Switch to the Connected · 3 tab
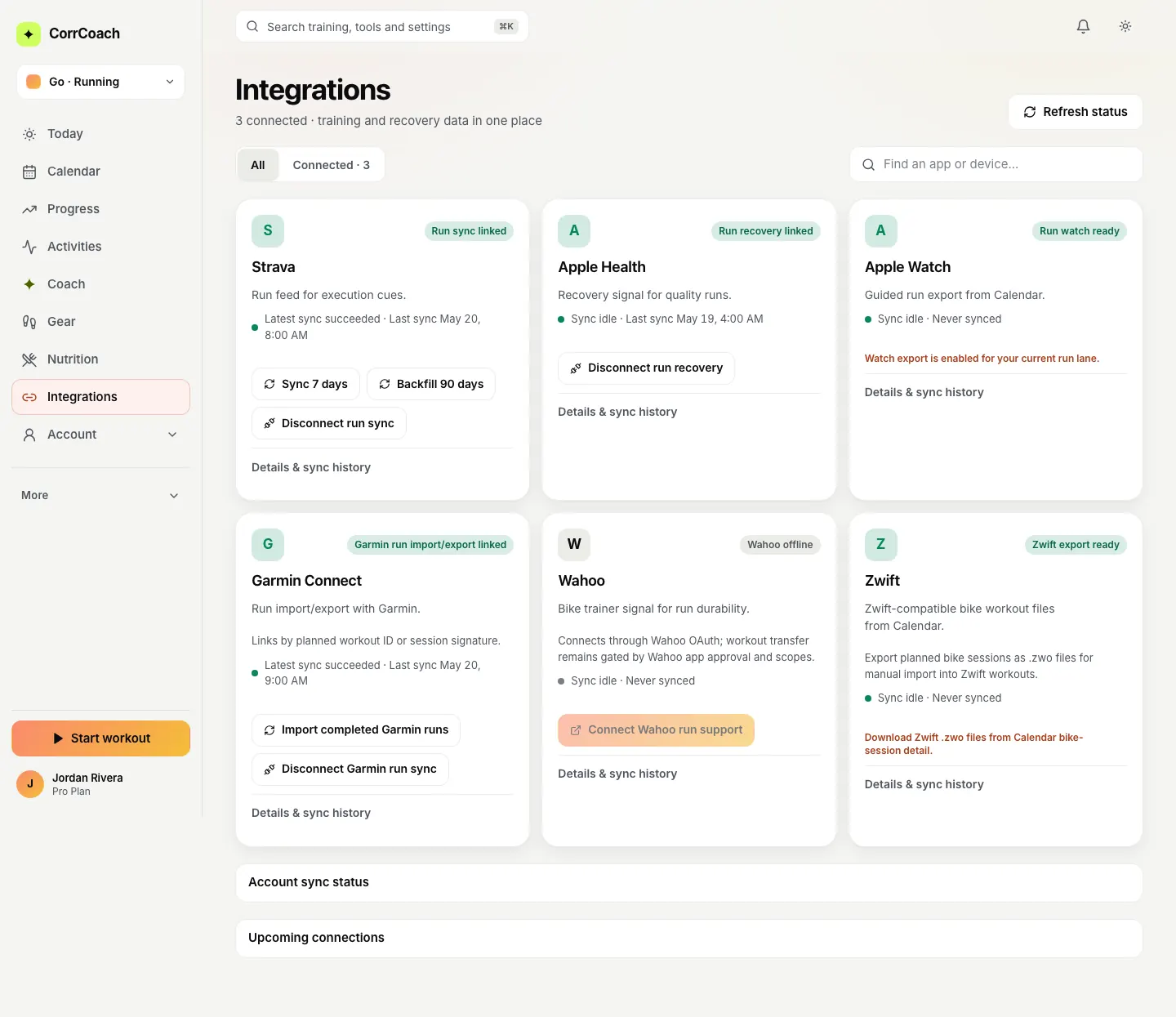Viewport: 1176px width, 1017px height. coord(332,165)
